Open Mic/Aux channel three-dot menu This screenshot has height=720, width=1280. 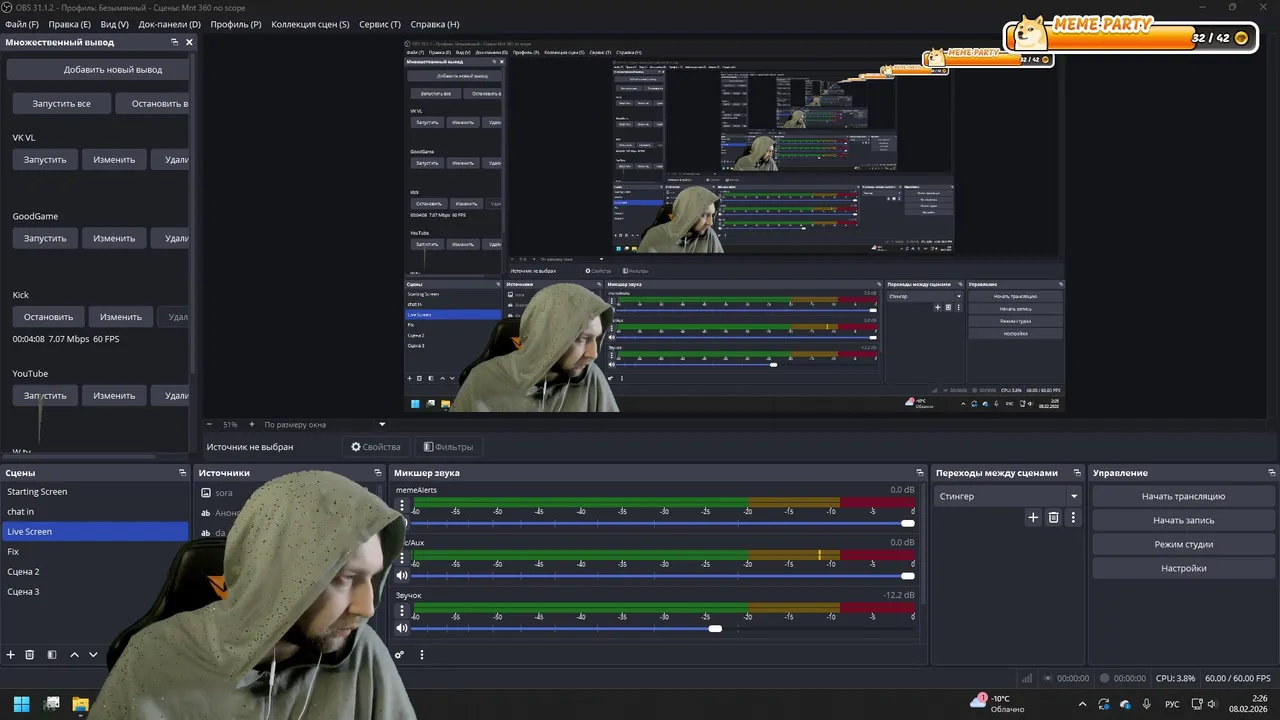pyautogui.click(x=403, y=558)
